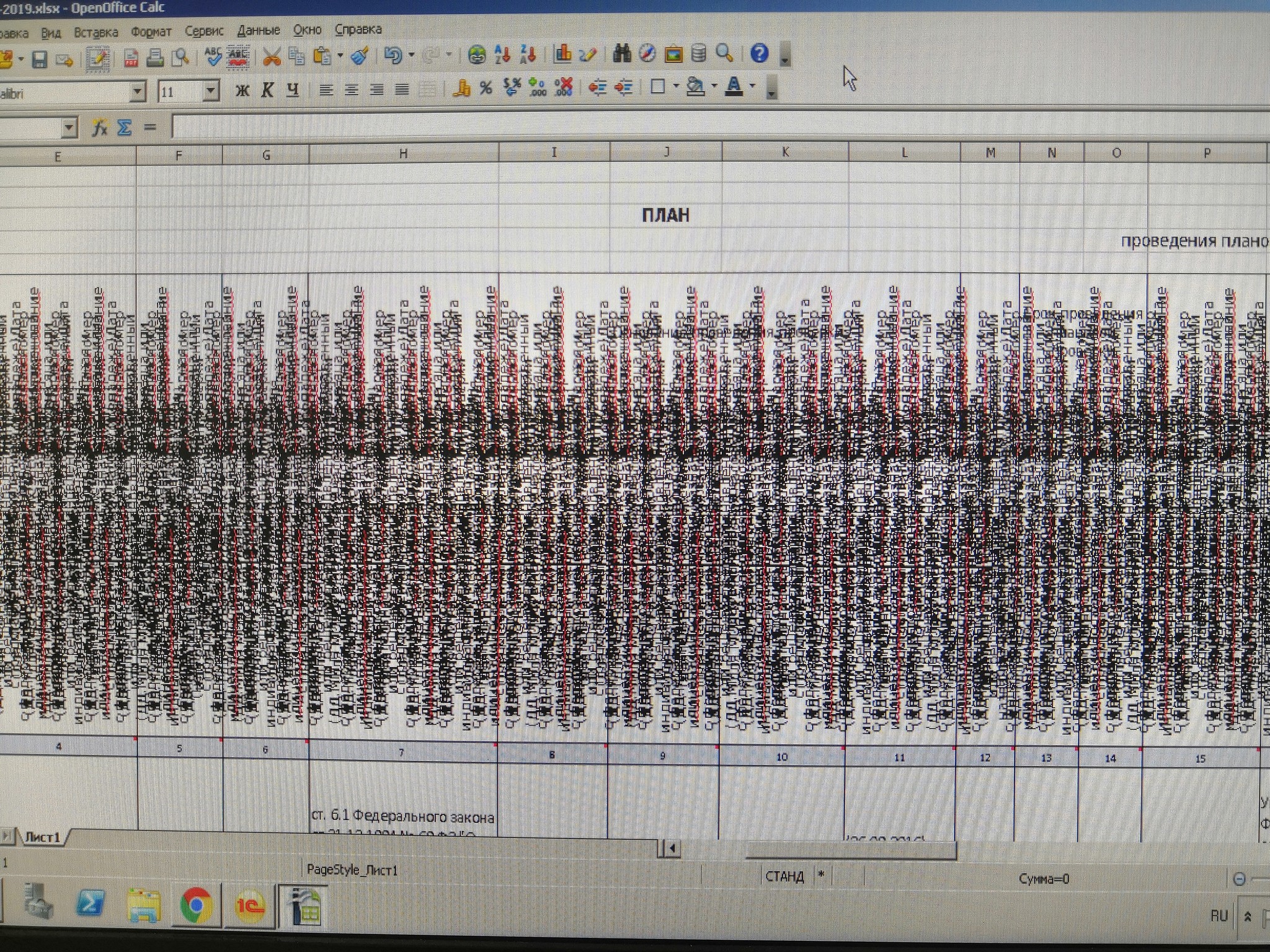This screenshot has width=1270, height=952.
Task: Open Find & Replace binoculars icon
Action: pos(621,54)
